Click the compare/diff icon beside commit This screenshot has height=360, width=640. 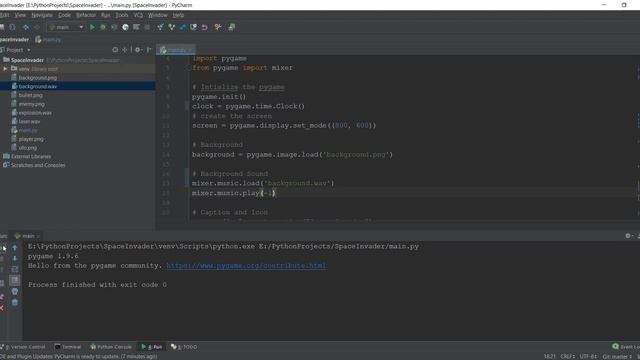tap(182, 27)
